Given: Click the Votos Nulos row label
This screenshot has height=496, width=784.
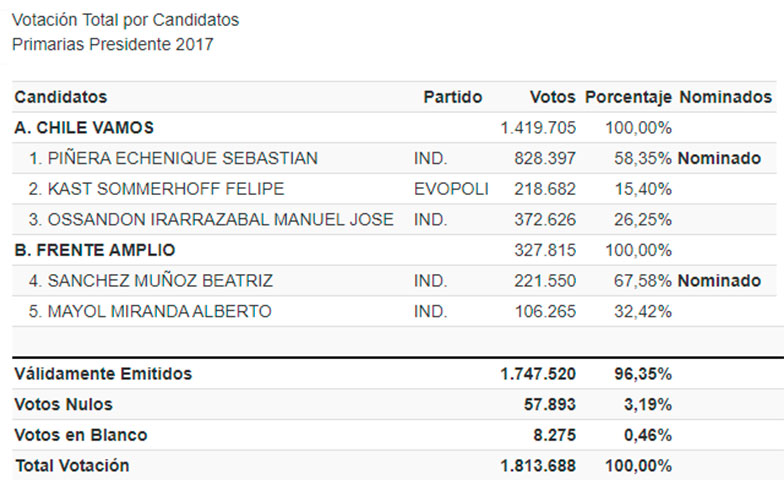Looking at the screenshot, I should (x=63, y=405).
